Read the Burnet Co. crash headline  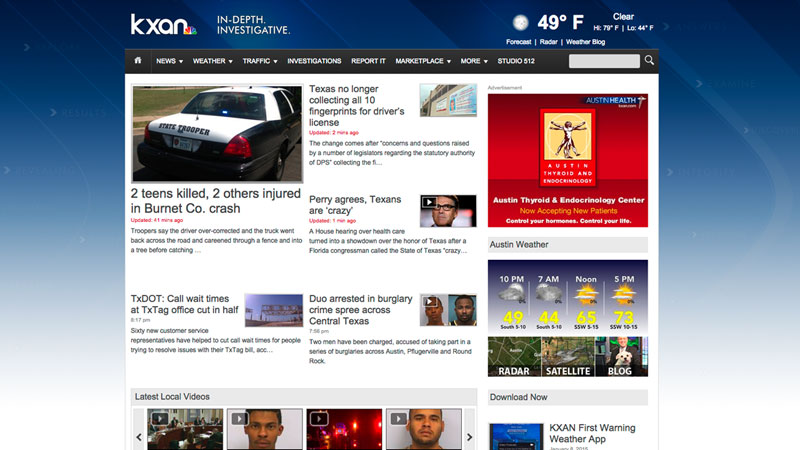216,201
